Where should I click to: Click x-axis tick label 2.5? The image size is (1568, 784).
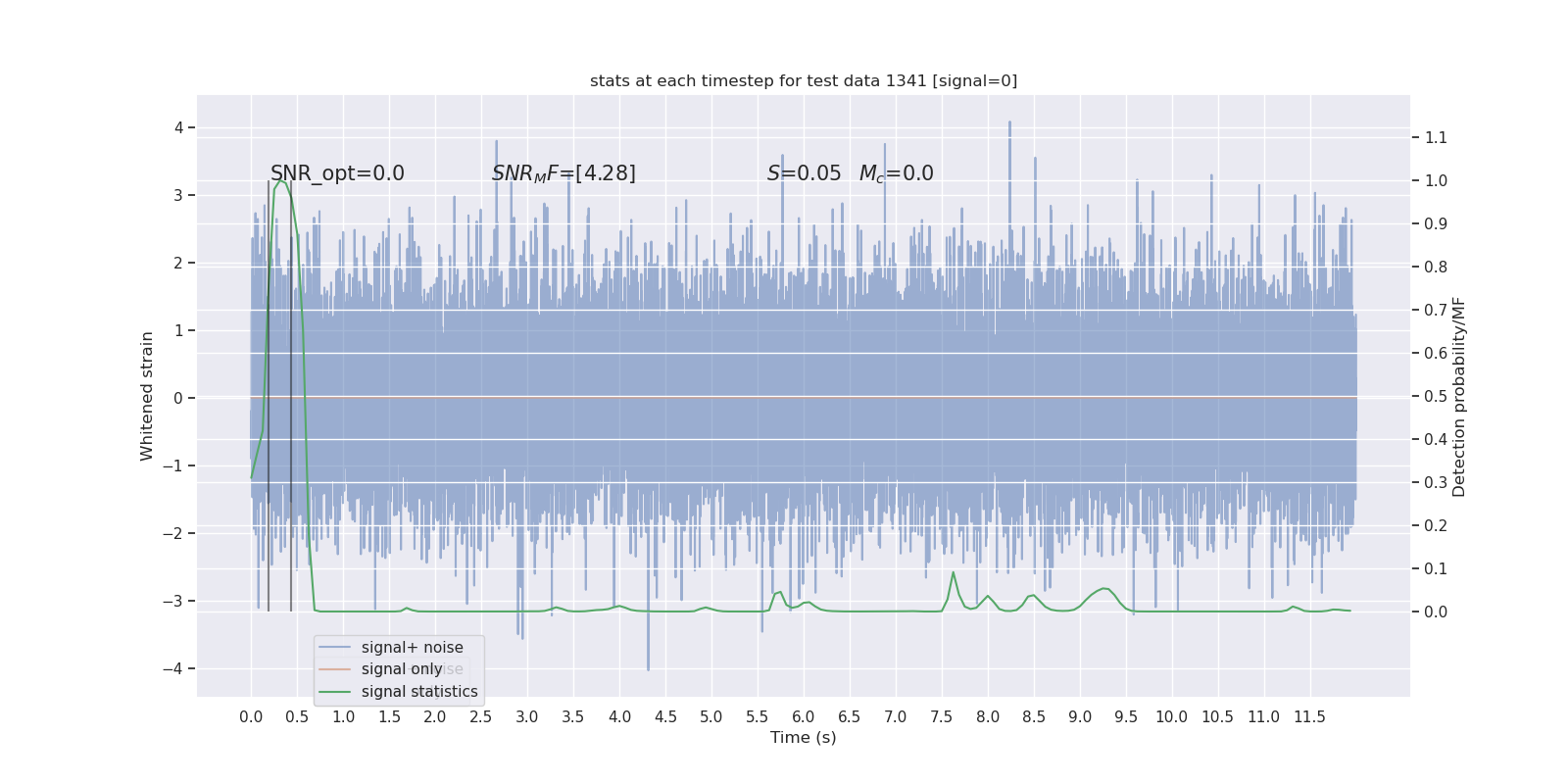pos(481,717)
